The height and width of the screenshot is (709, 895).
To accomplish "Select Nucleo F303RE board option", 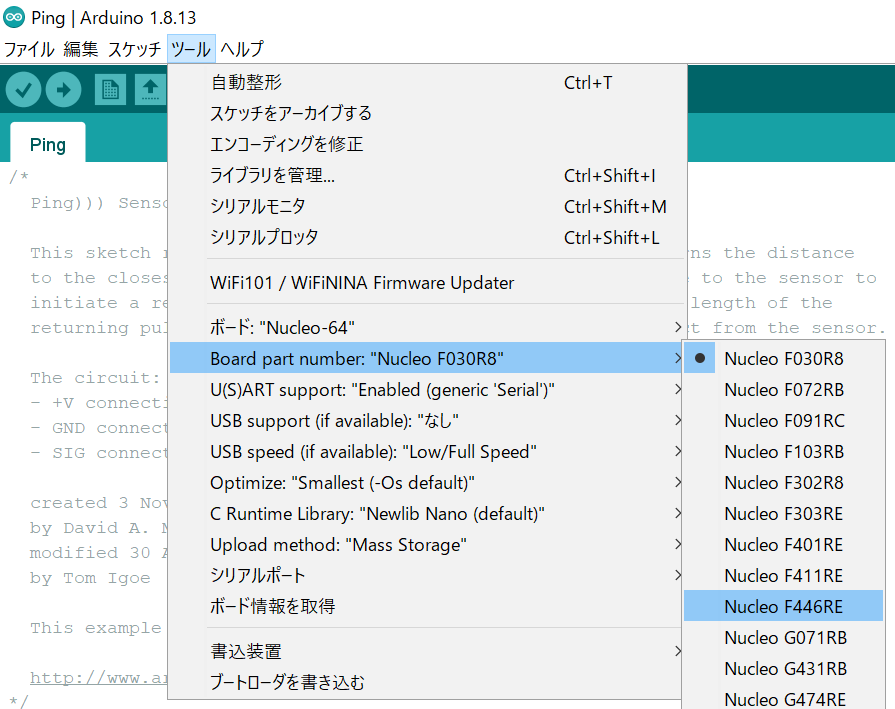I will coord(784,514).
